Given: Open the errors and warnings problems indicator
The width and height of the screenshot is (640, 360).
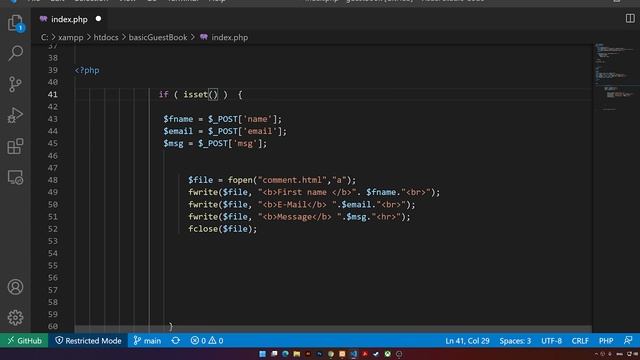Looking at the screenshot, I should point(207,341).
